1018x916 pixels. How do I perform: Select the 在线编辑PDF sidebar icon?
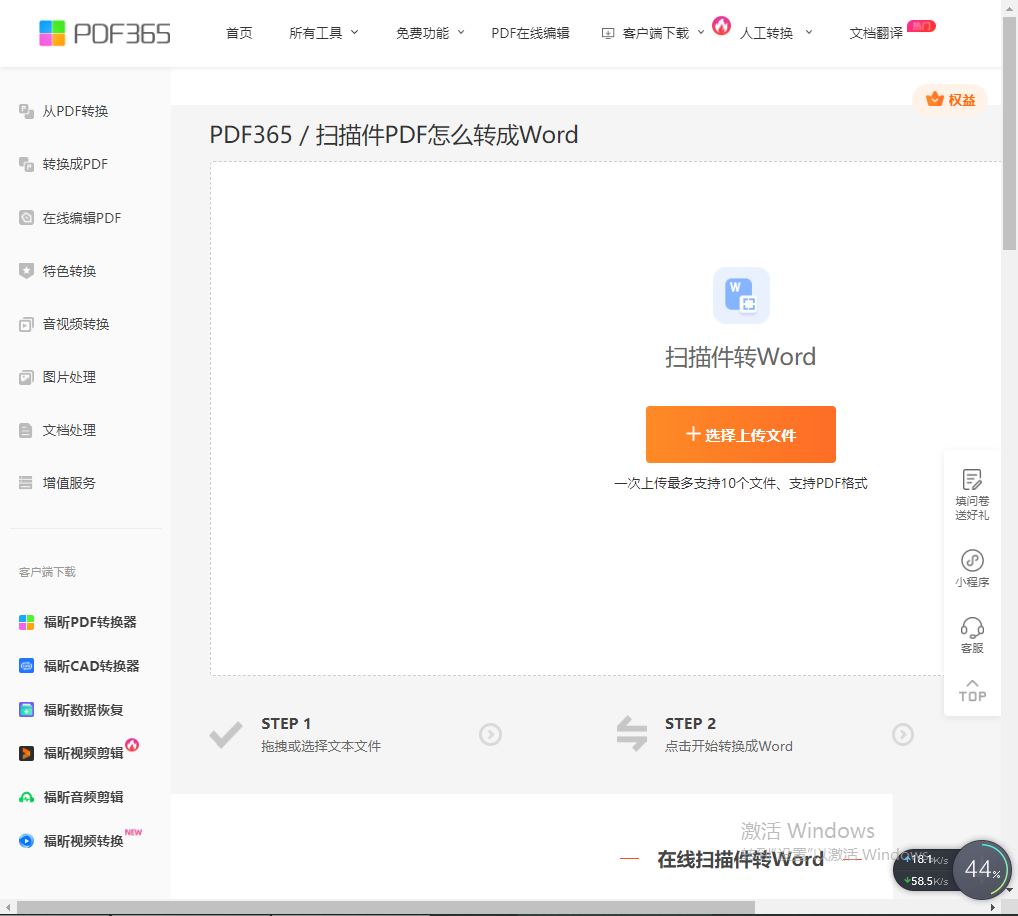pyautogui.click(x=26, y=217)
